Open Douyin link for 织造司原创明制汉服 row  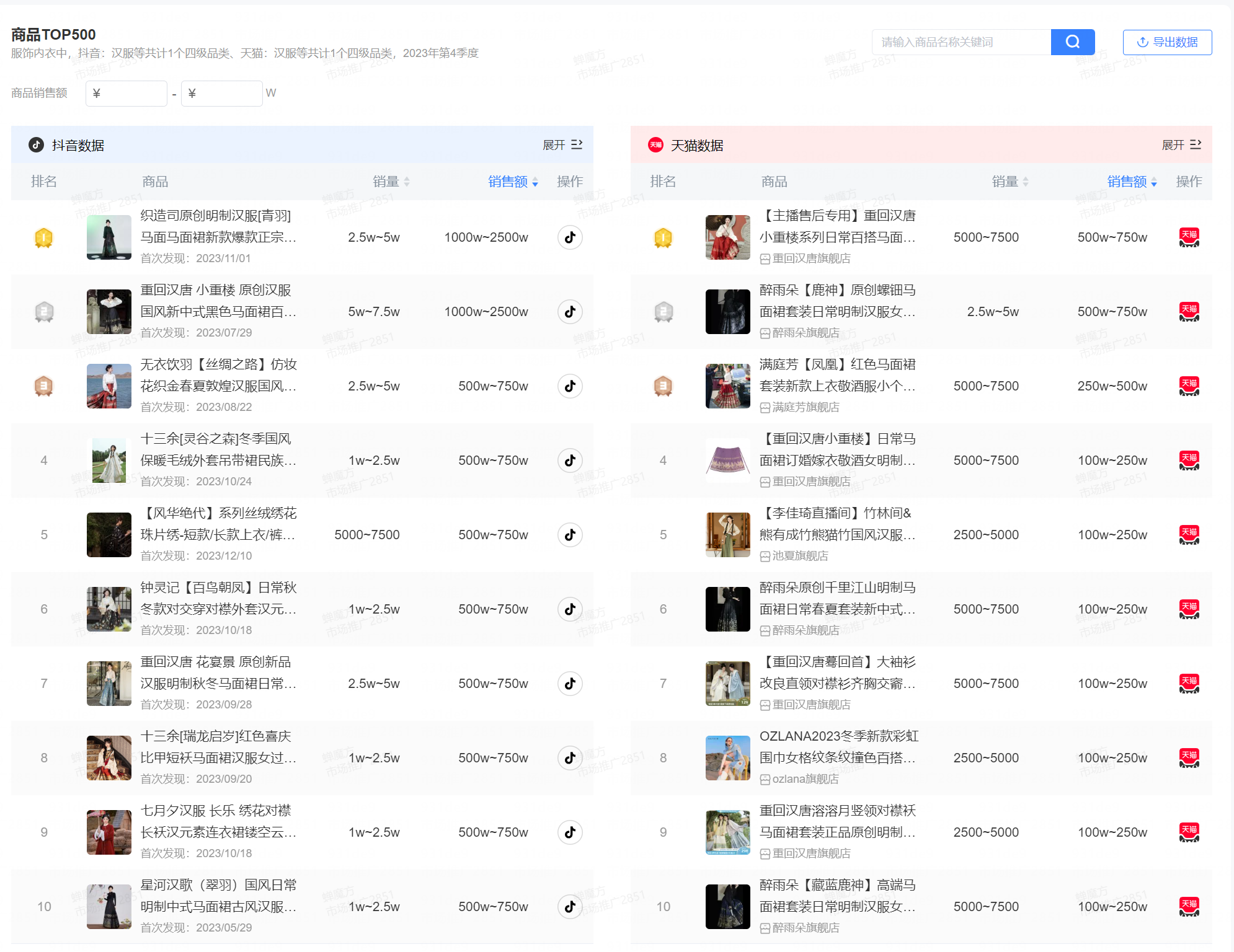coord(570,237)
